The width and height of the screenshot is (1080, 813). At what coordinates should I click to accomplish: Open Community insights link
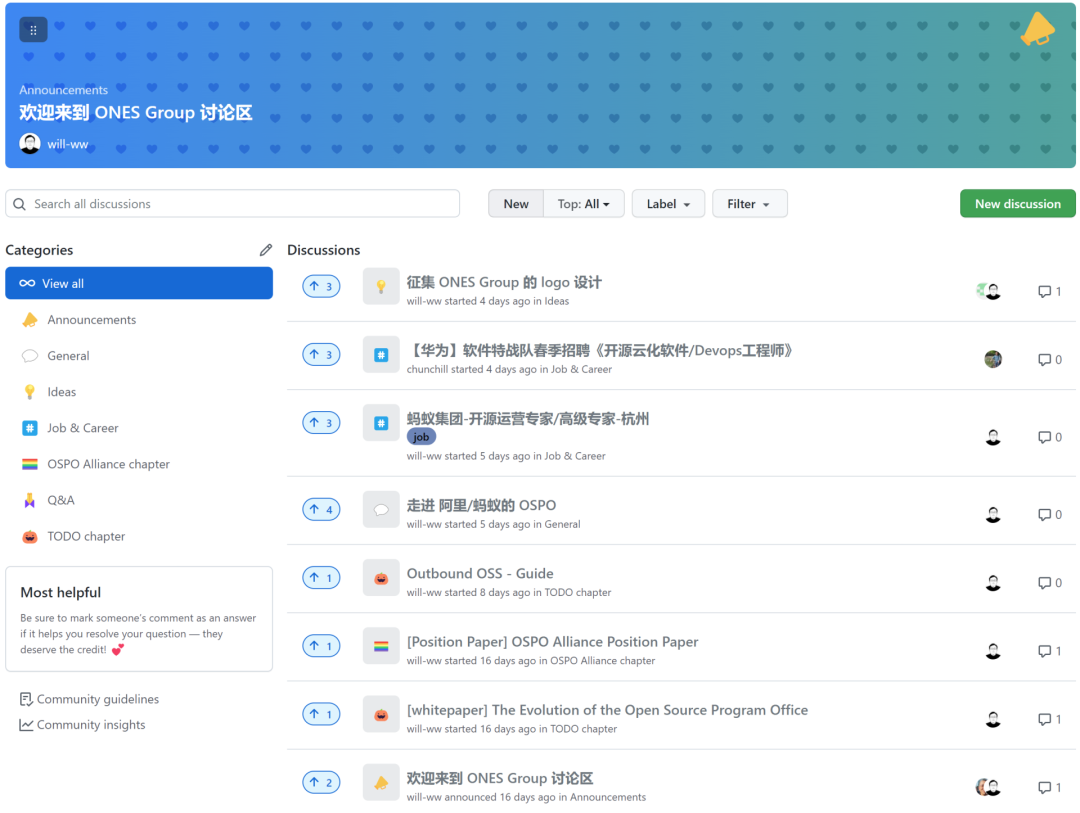pyautogui.click(x=83, y=725)
